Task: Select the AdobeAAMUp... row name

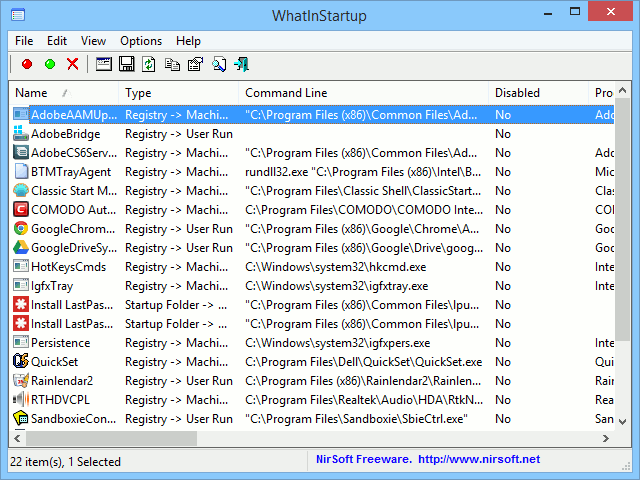Action: (74, 115)
